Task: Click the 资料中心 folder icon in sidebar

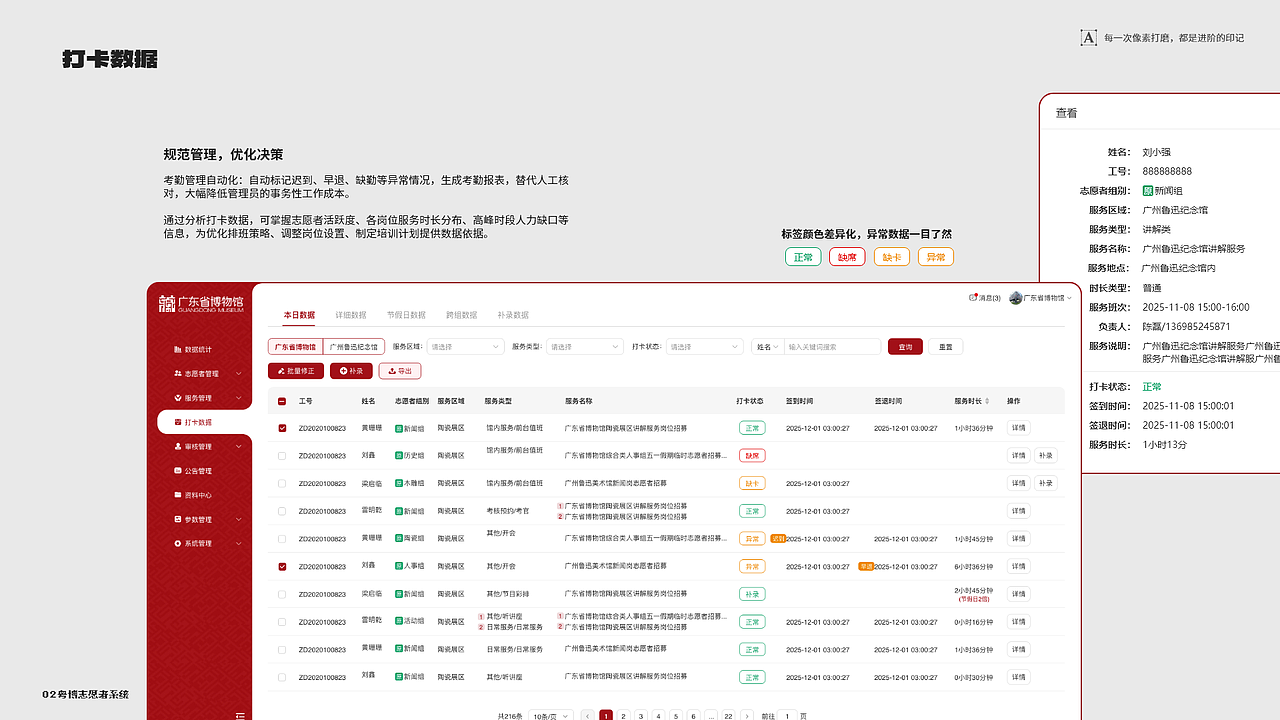Action: (x=178, y=495)
